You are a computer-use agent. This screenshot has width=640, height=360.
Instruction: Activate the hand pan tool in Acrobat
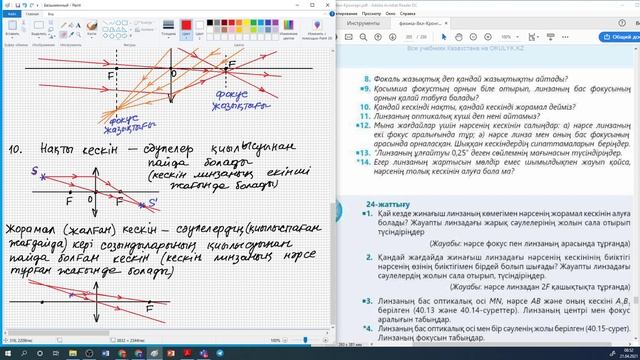tap(458, 37)
